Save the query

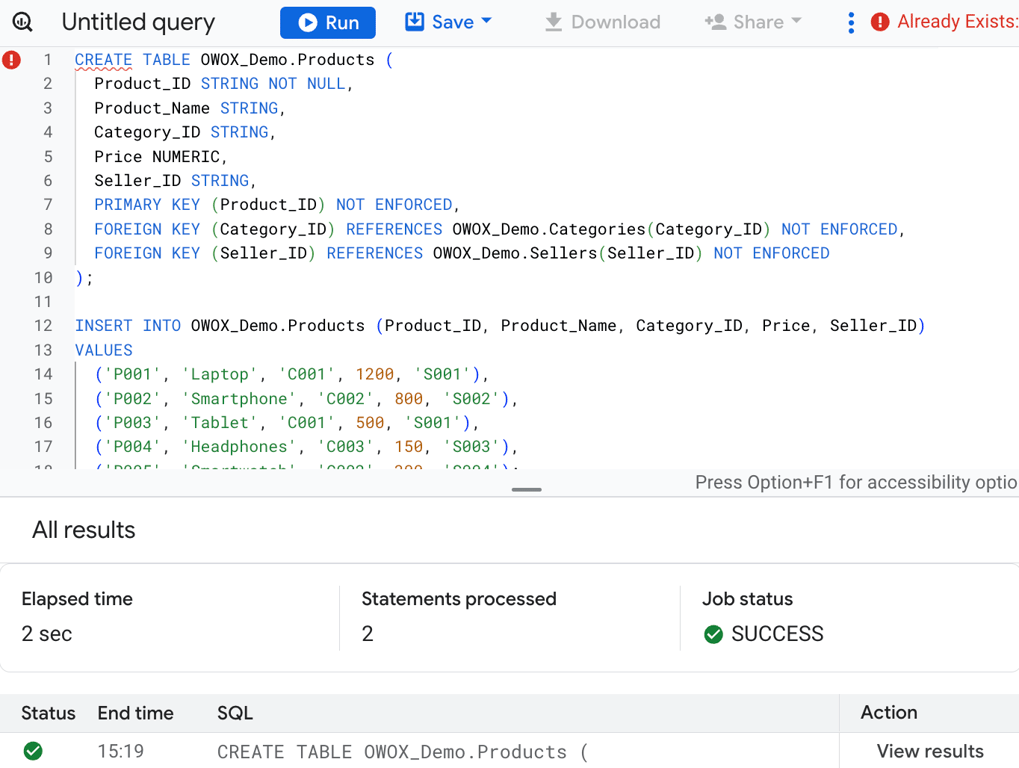click(440, 22)
